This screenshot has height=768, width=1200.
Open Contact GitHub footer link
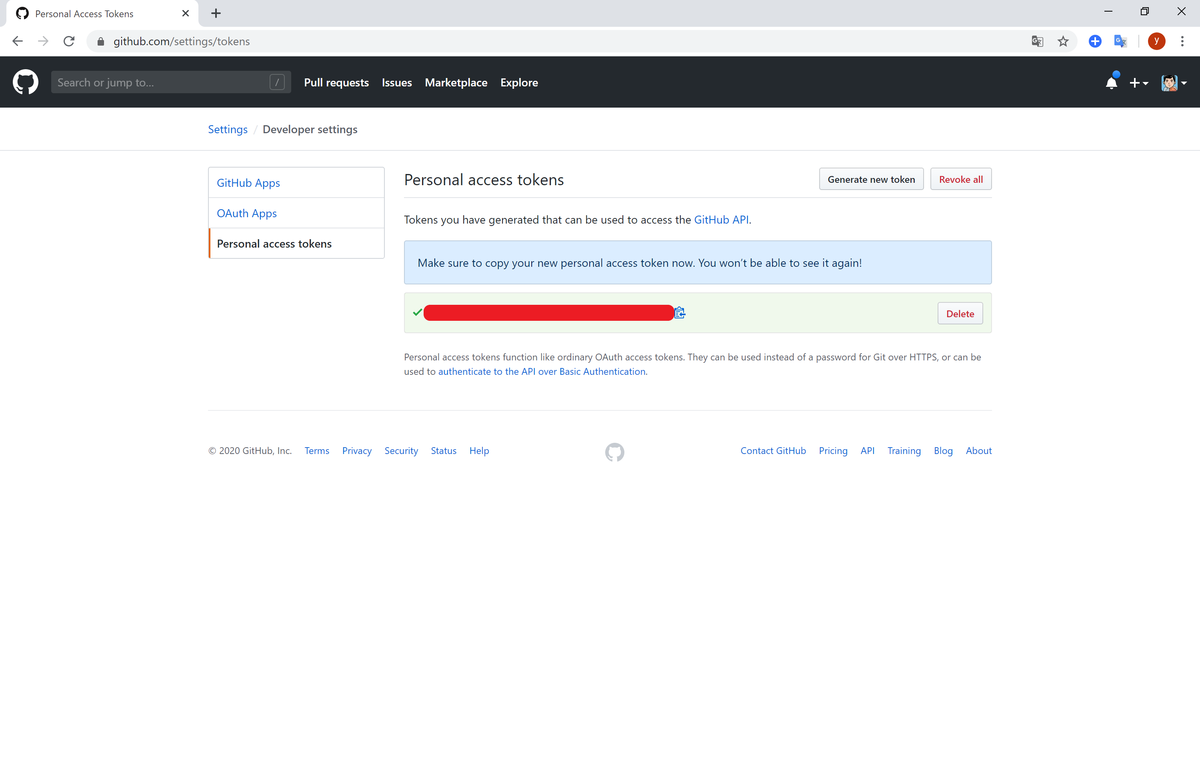coord(773,451)
